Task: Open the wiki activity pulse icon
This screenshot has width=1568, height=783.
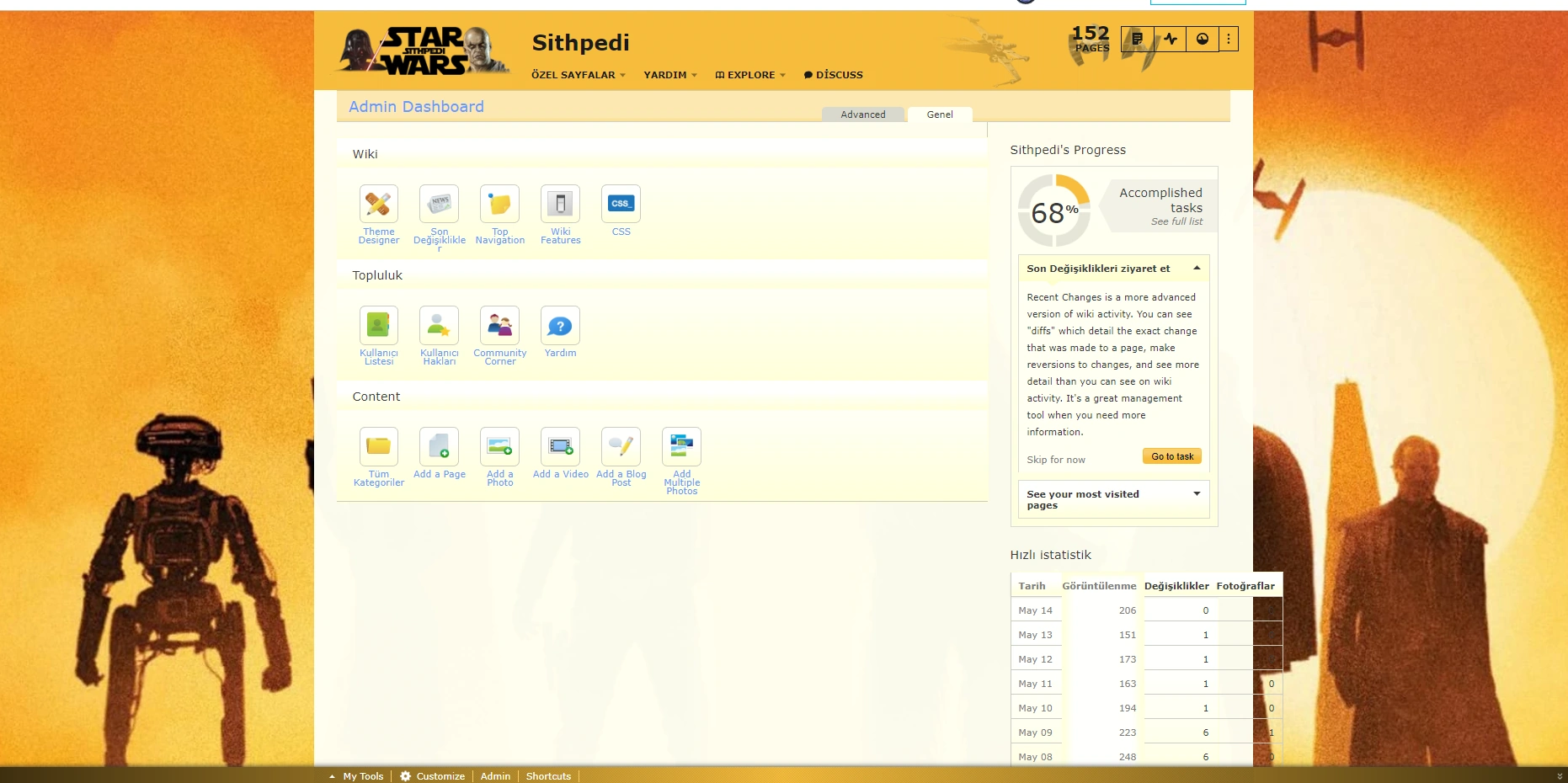Action: pos(1171,39)
